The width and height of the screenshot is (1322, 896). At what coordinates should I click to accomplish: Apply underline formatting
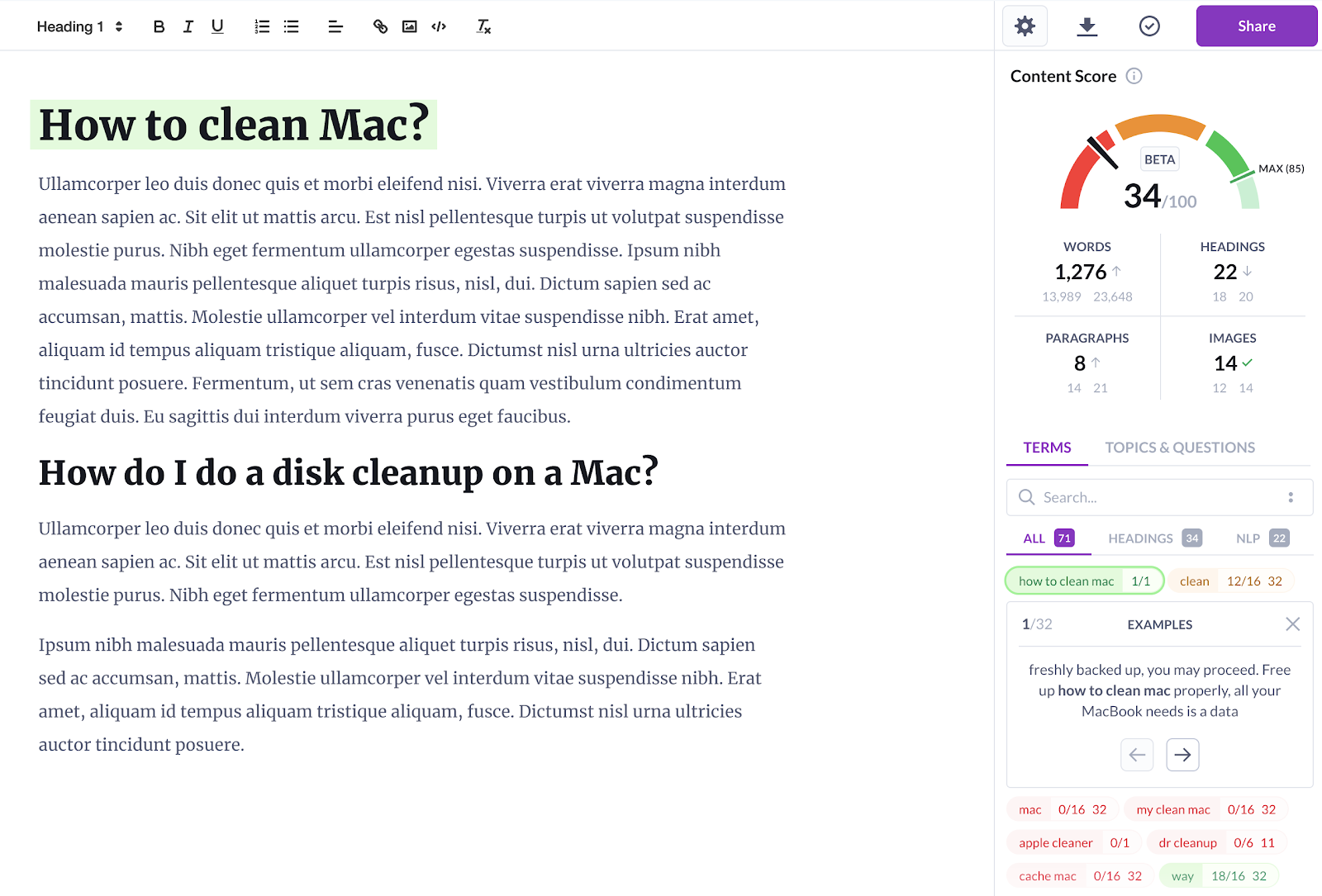(216, 26)
